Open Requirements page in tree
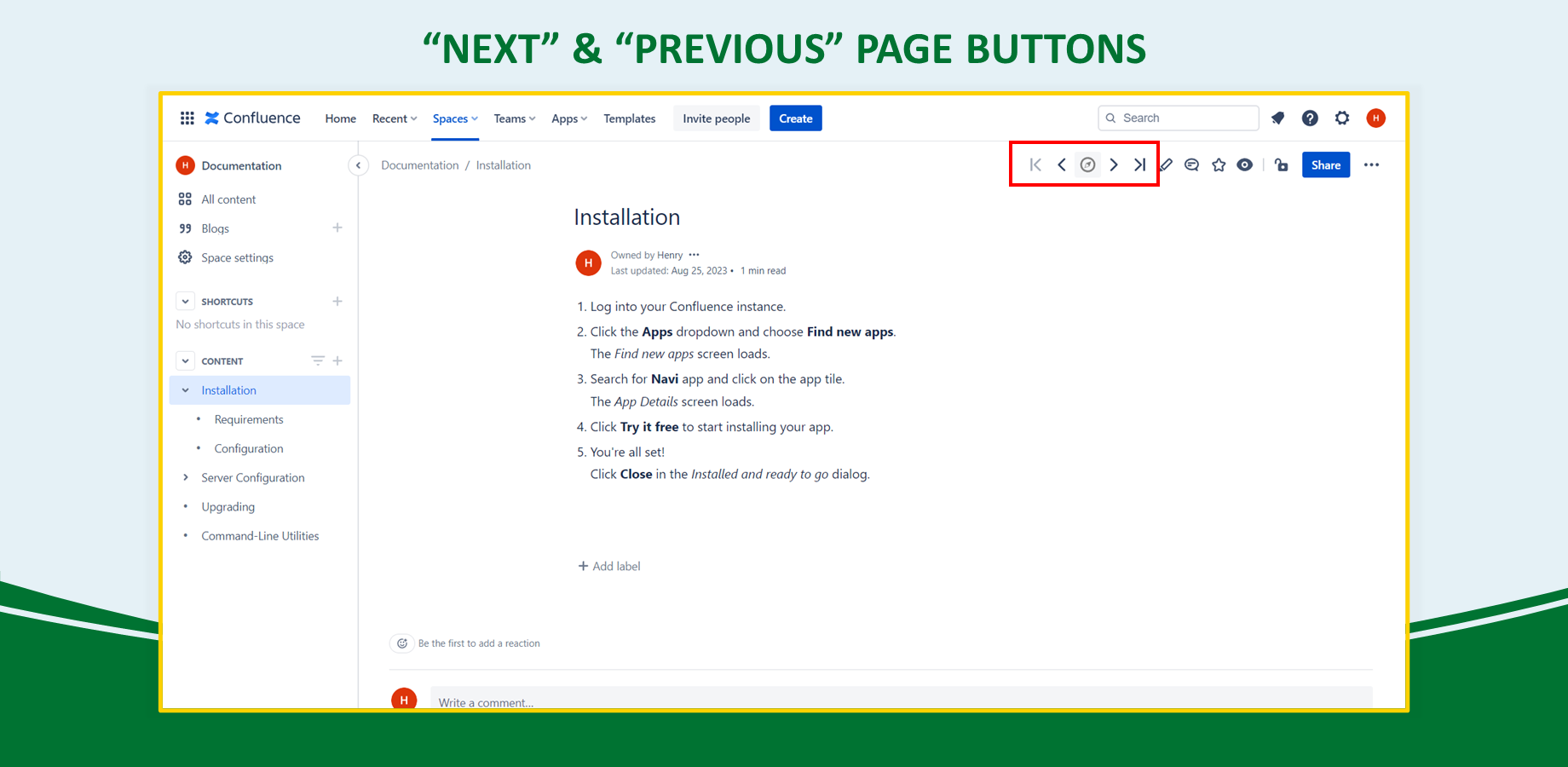 [249, 419]
